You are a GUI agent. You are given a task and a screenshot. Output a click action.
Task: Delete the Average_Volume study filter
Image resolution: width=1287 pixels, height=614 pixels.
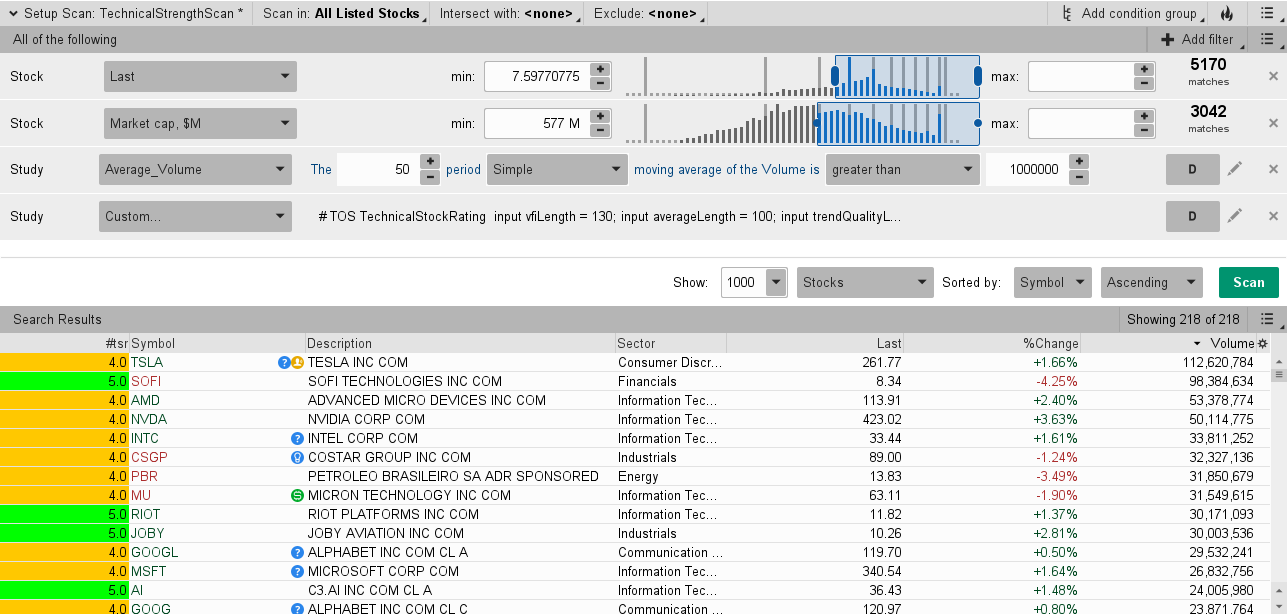[x=1273, y=169]
